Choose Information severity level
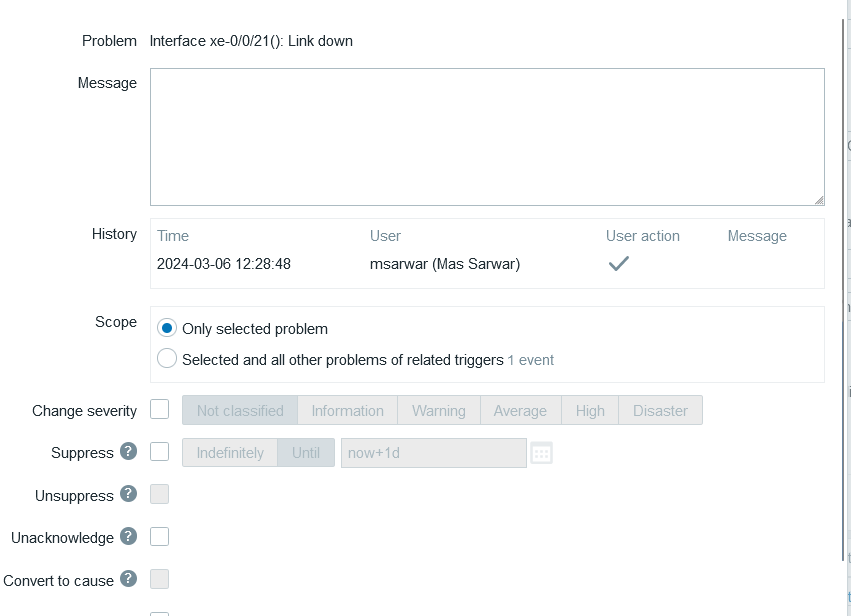This screenshot has height=616, width=851. click(347, 410)
